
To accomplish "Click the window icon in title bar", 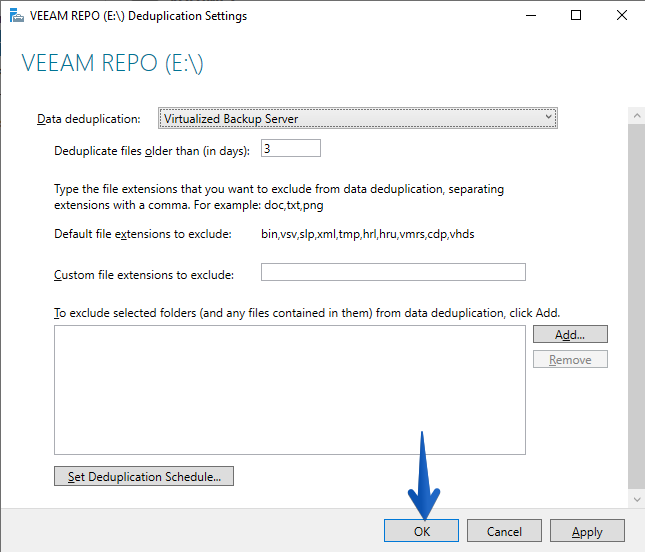I will click(x=16, y=16).
